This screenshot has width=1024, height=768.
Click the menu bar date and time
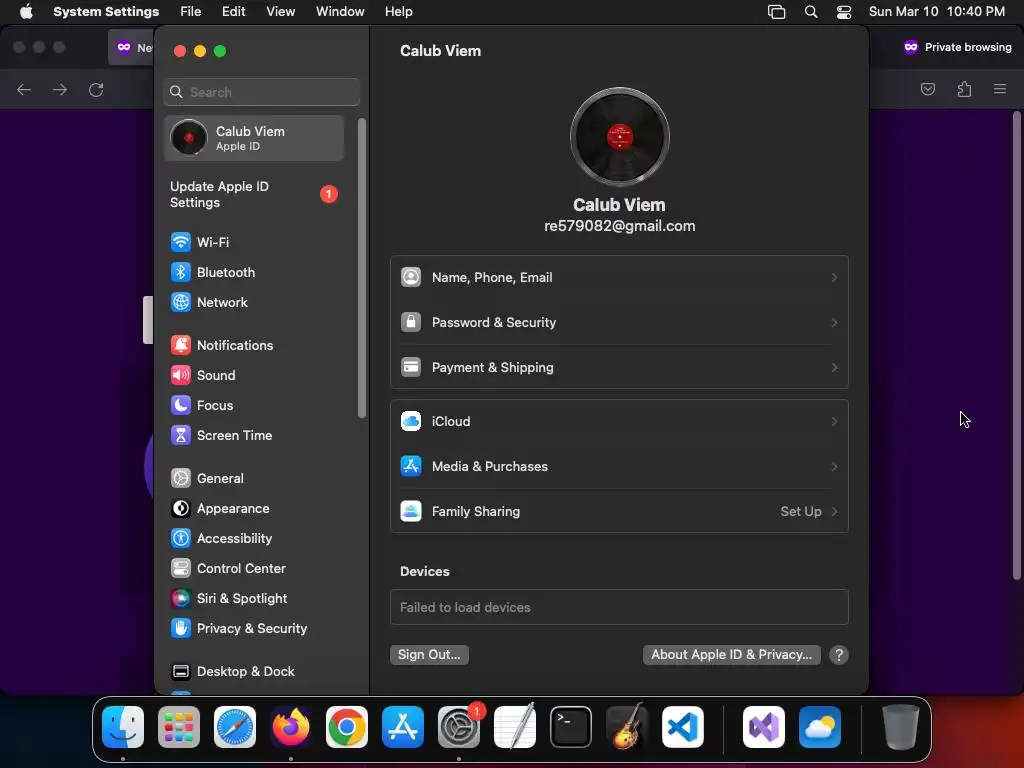coord(936,12)
